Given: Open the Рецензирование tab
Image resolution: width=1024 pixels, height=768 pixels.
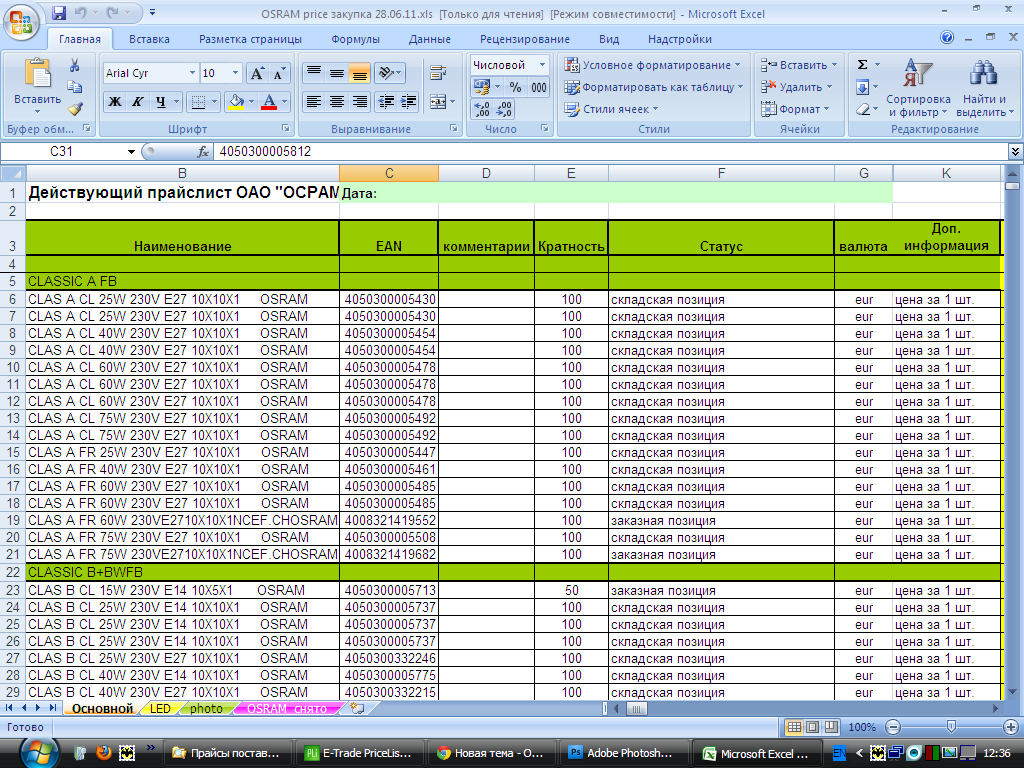Looking at the screenshot, I should point(524,39).
